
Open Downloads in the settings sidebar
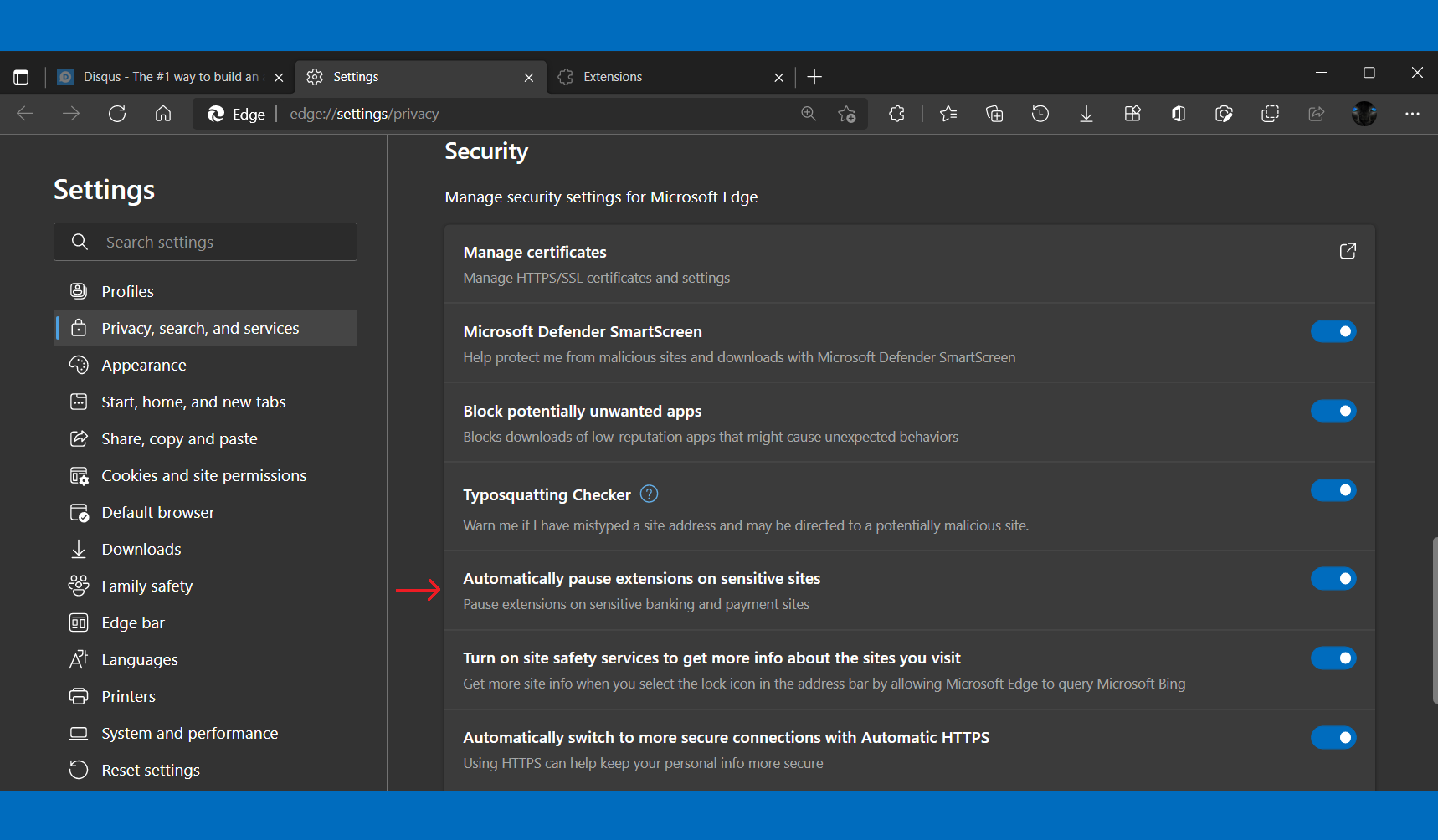click(205, 549)
